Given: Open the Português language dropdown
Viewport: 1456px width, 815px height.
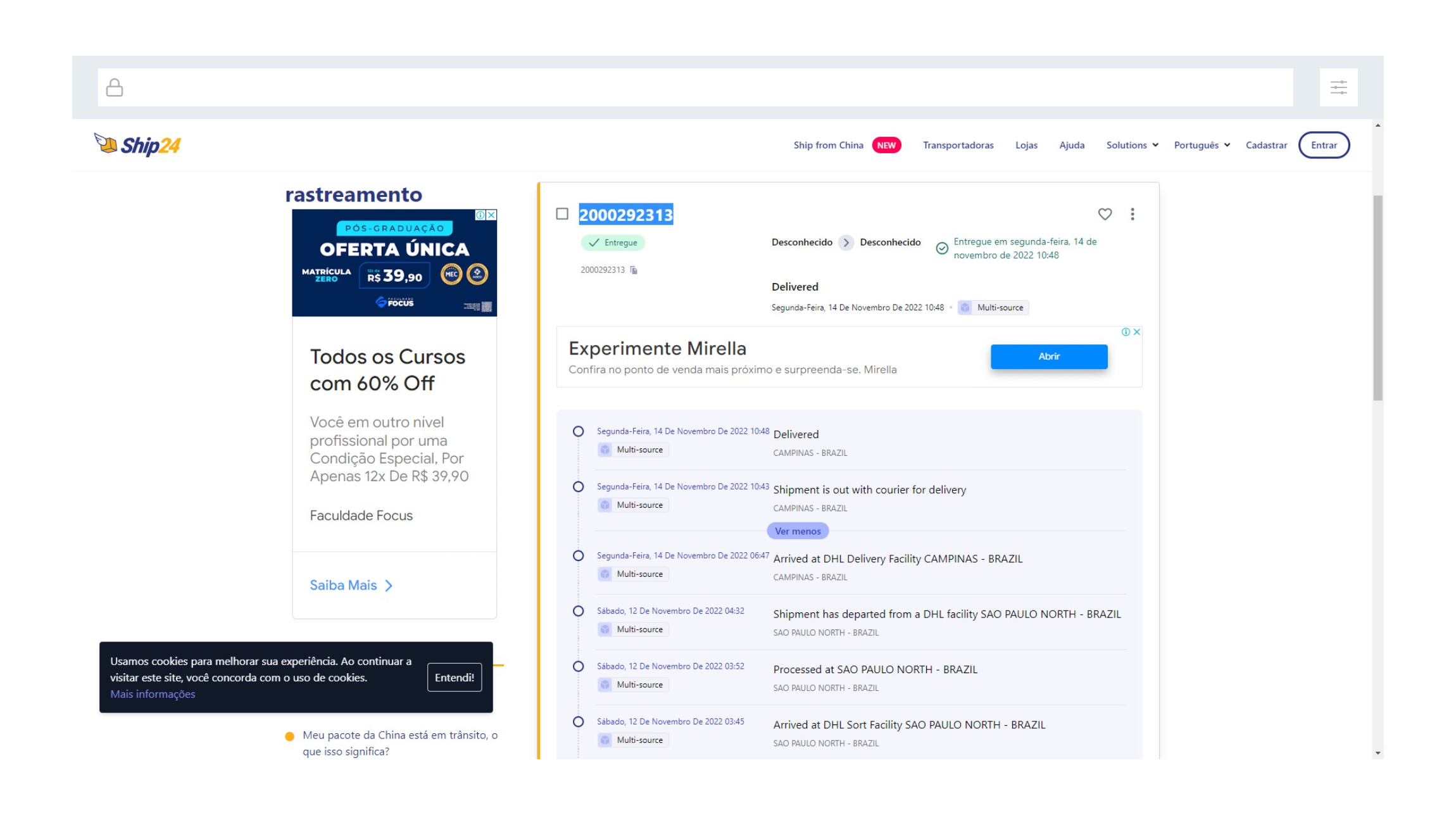Looking at the screenshot, I should coord(1202,145).
